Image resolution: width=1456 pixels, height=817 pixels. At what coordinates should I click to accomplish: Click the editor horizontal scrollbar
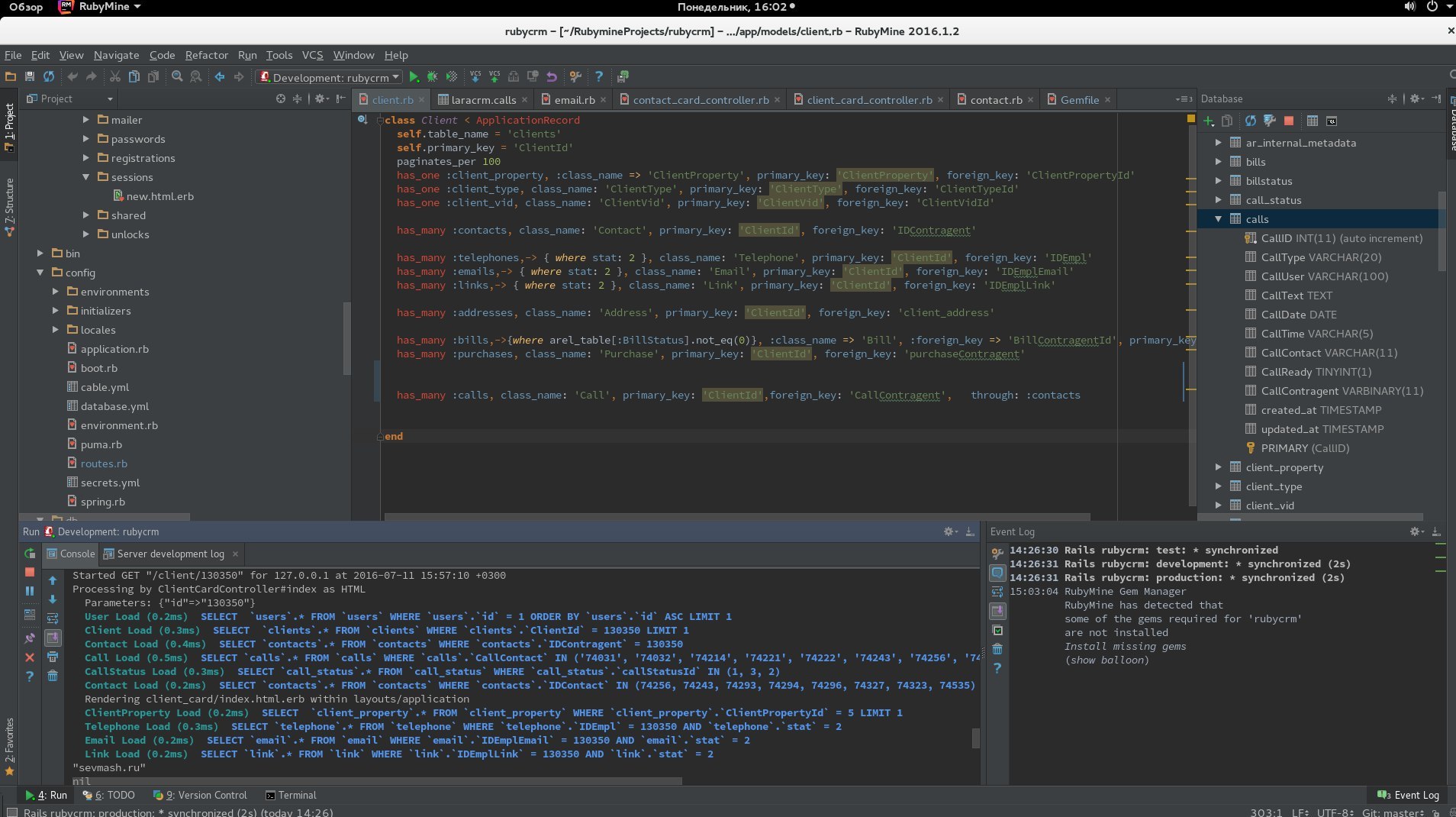(x=737, y=517)
